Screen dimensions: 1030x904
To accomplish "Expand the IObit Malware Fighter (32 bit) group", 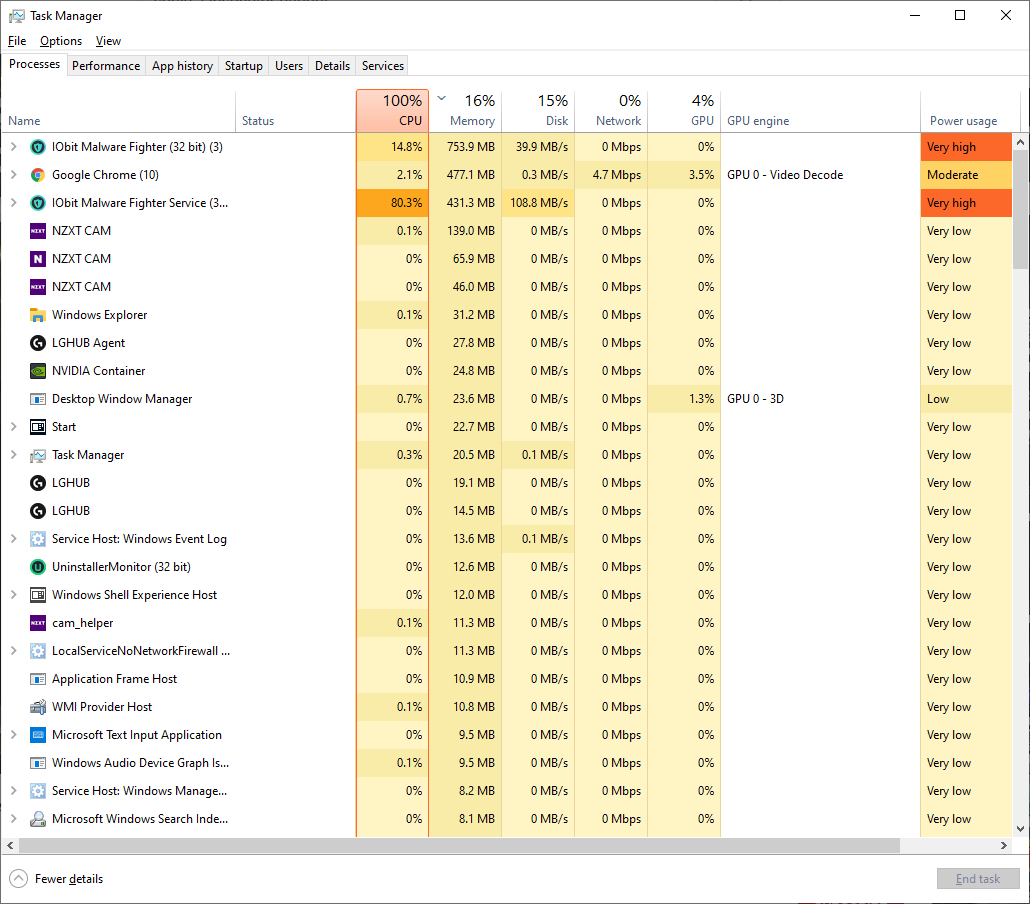I will pos(13,147).
